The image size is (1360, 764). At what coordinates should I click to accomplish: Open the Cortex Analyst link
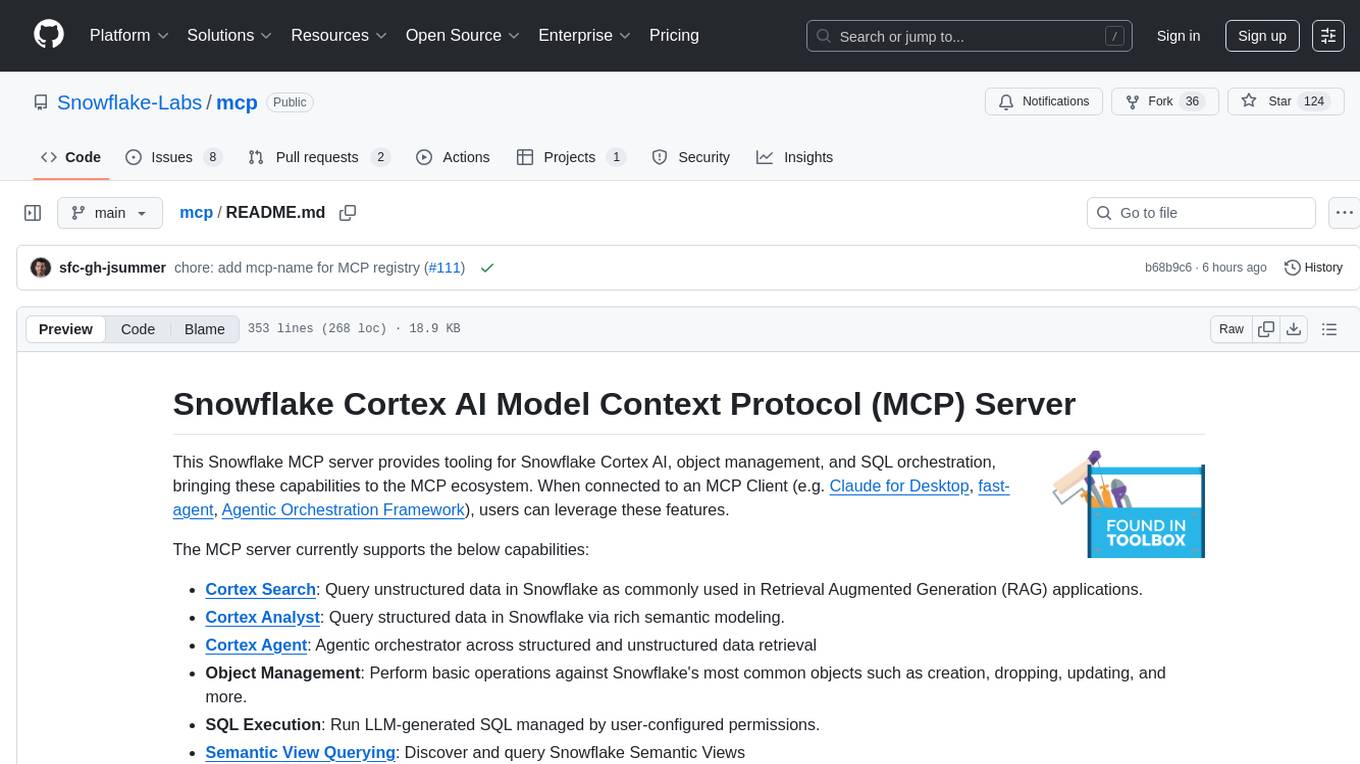click(x=263, y=618)
